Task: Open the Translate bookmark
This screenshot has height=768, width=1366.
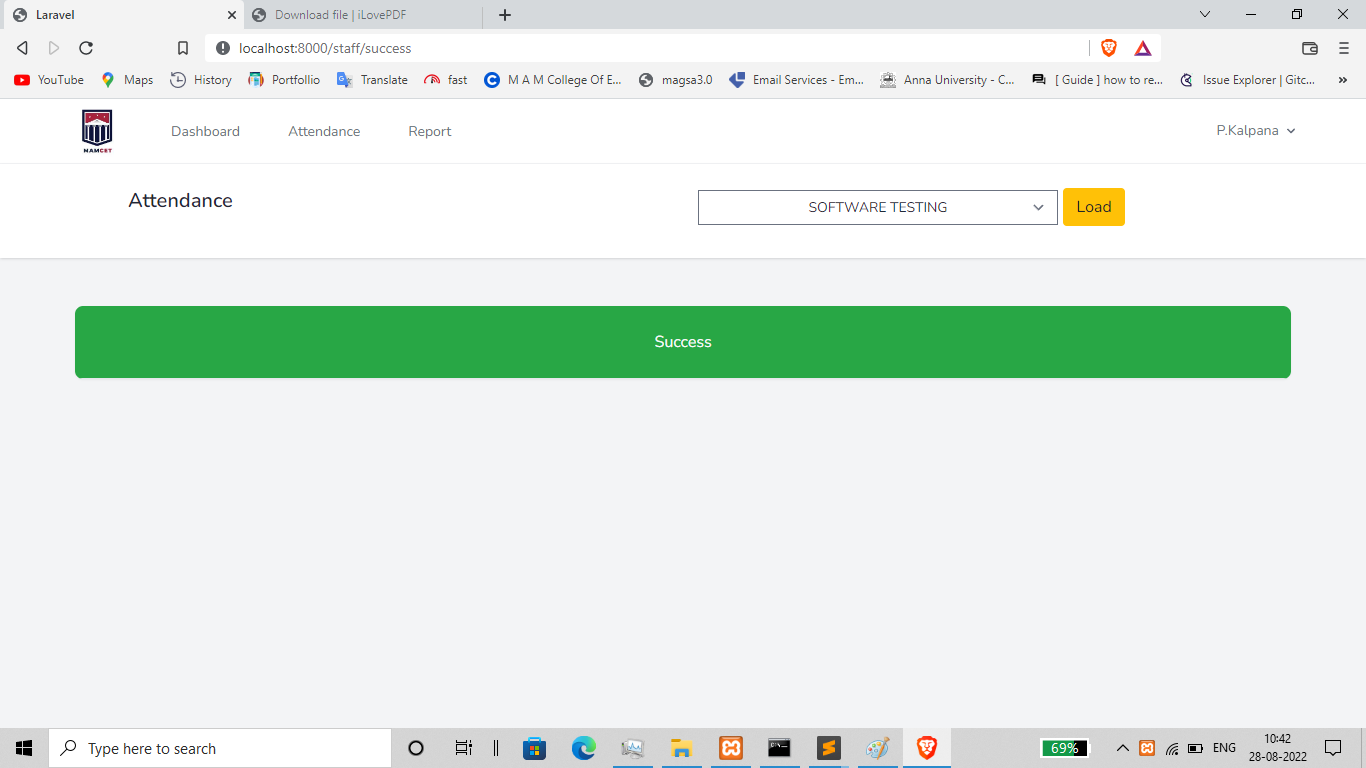Action: tap(371, 80)
